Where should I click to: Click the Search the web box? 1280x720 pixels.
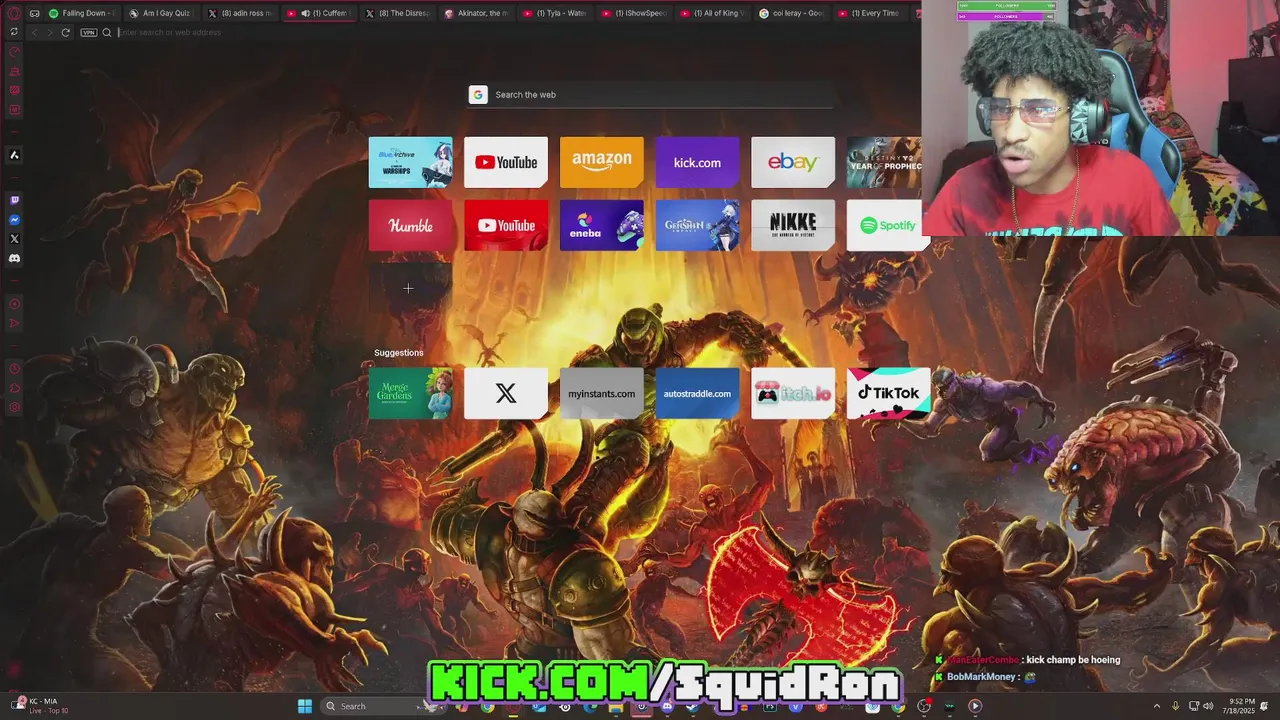tap(650, 95)
